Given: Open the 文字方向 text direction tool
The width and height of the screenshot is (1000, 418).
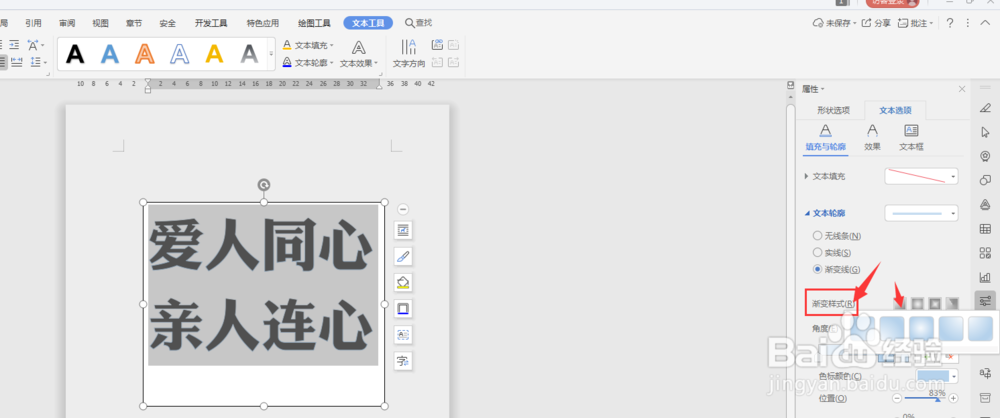Looking at the screenshot, I should 409,54.
